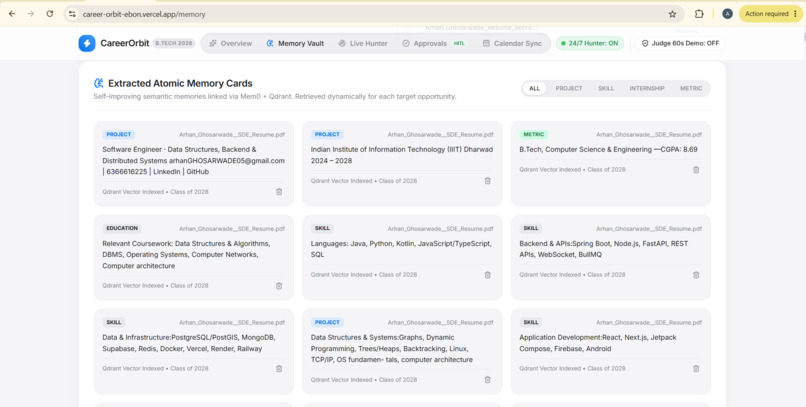This screenshot has width=806, height=407.
Task: Click PROJECT tag on Software Engineer card
Action: (119, 135)
